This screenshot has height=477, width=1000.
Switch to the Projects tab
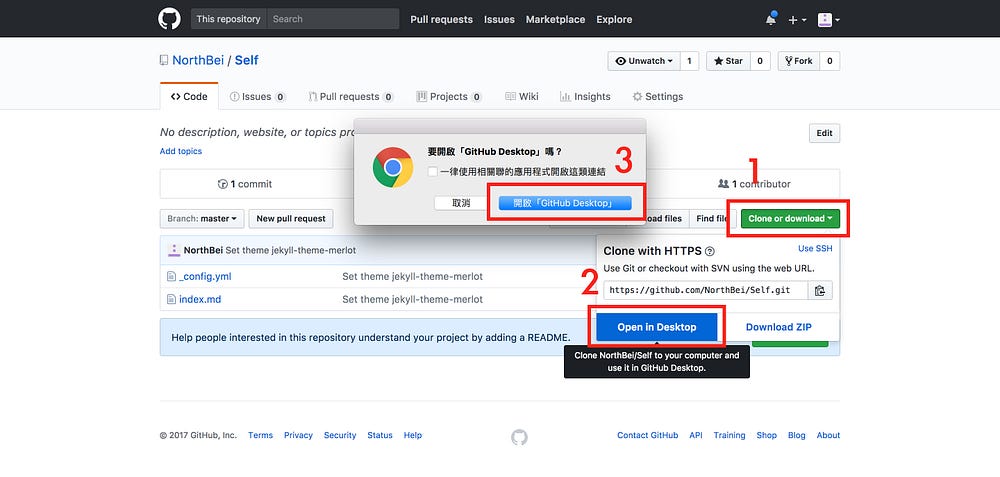449,96
